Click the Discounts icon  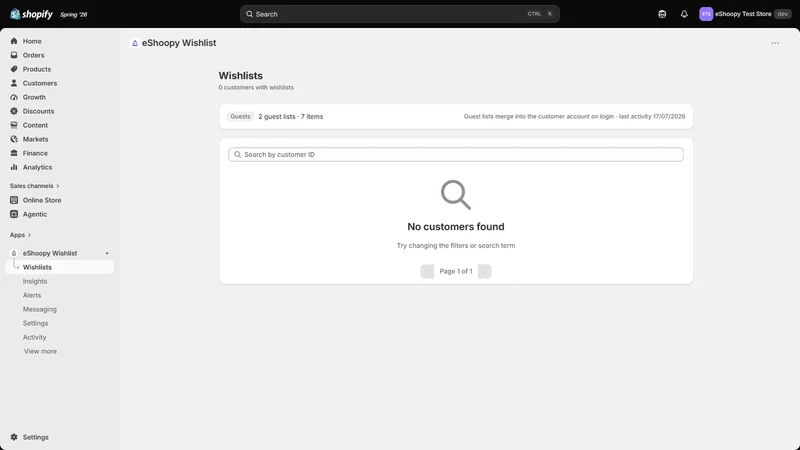[14, 111]
